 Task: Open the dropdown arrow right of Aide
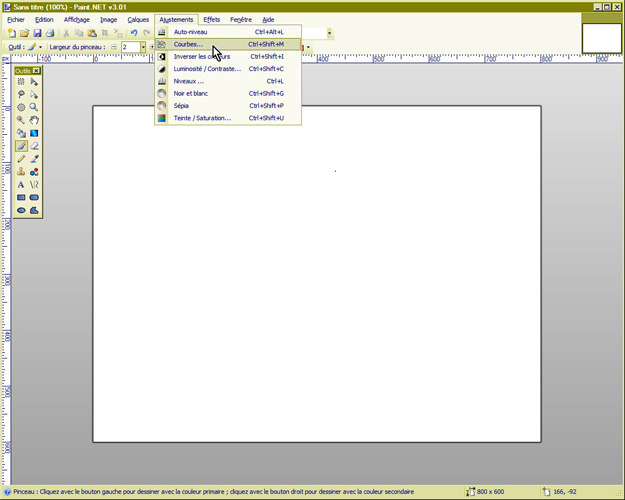tap(329, 33)
